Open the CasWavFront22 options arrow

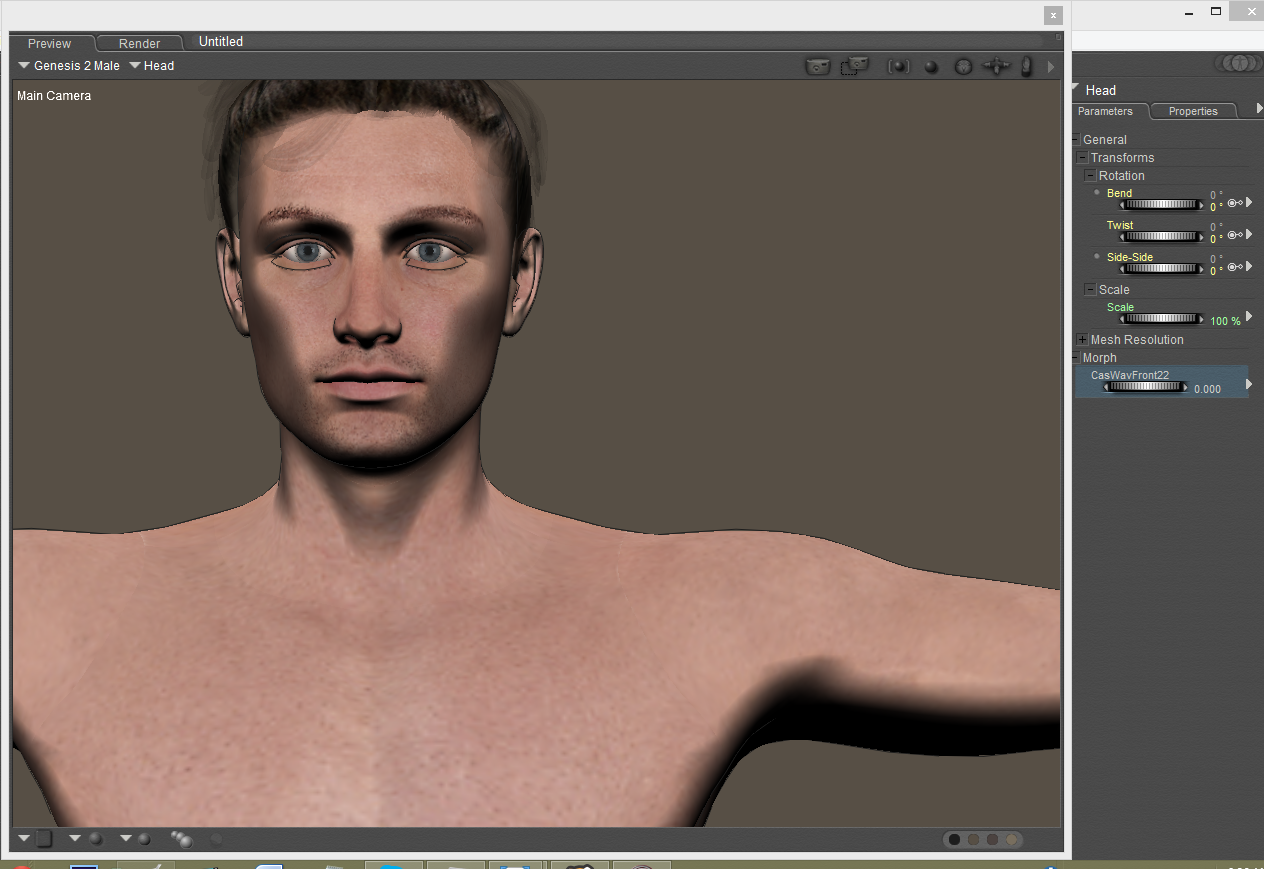[x=1249, y=384]
